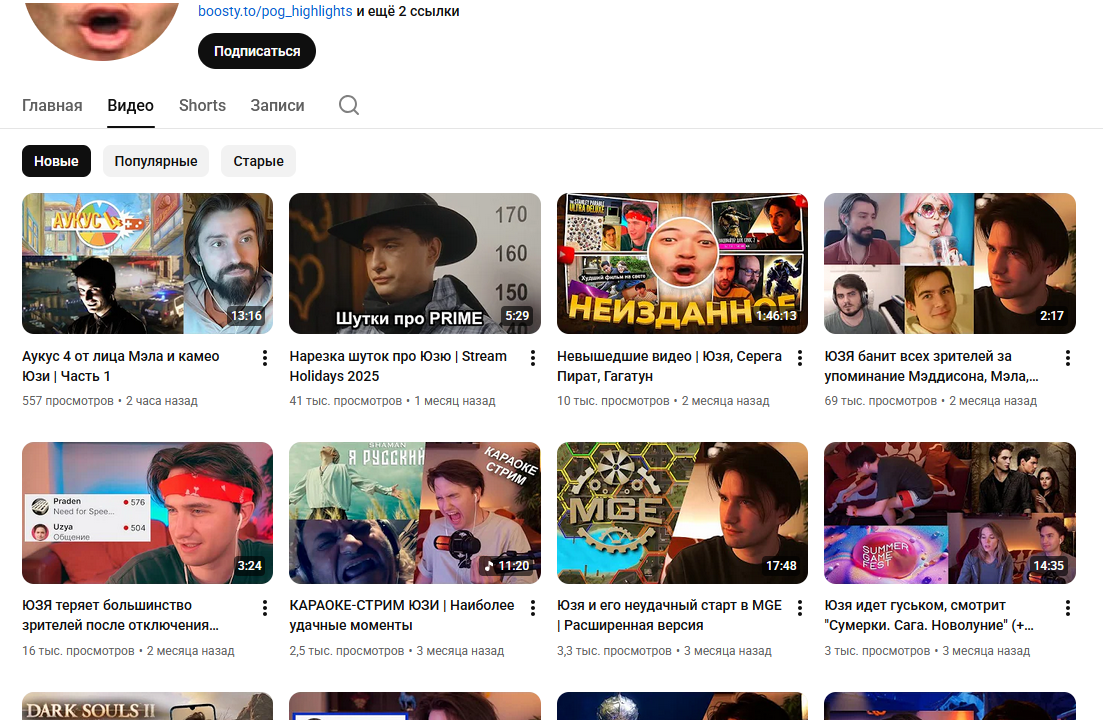Play the Summer Game Fest thumbnail
The image size is (1103, 720).
coord(950,513)
